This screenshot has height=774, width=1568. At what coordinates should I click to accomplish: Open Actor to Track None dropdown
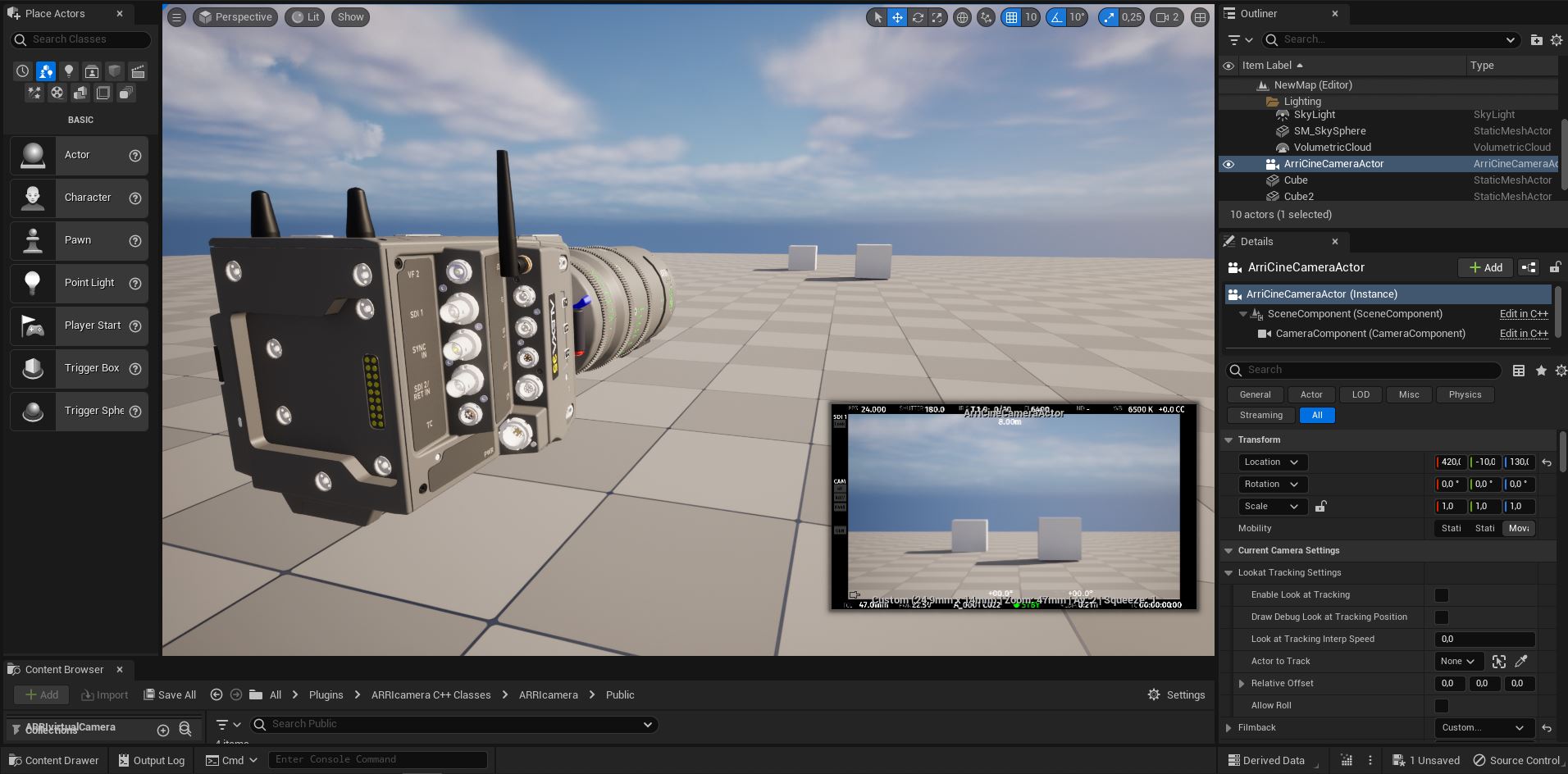pos(1457,662)
